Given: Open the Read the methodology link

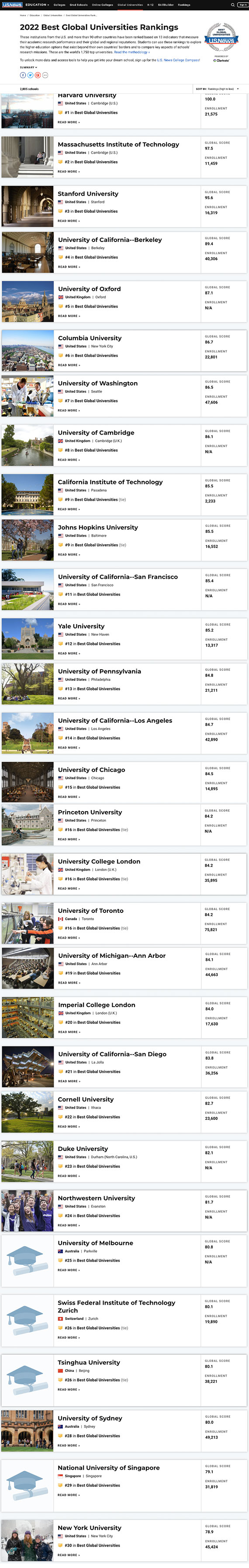Looking at the screenshot, I should click(x=131, y=52).
